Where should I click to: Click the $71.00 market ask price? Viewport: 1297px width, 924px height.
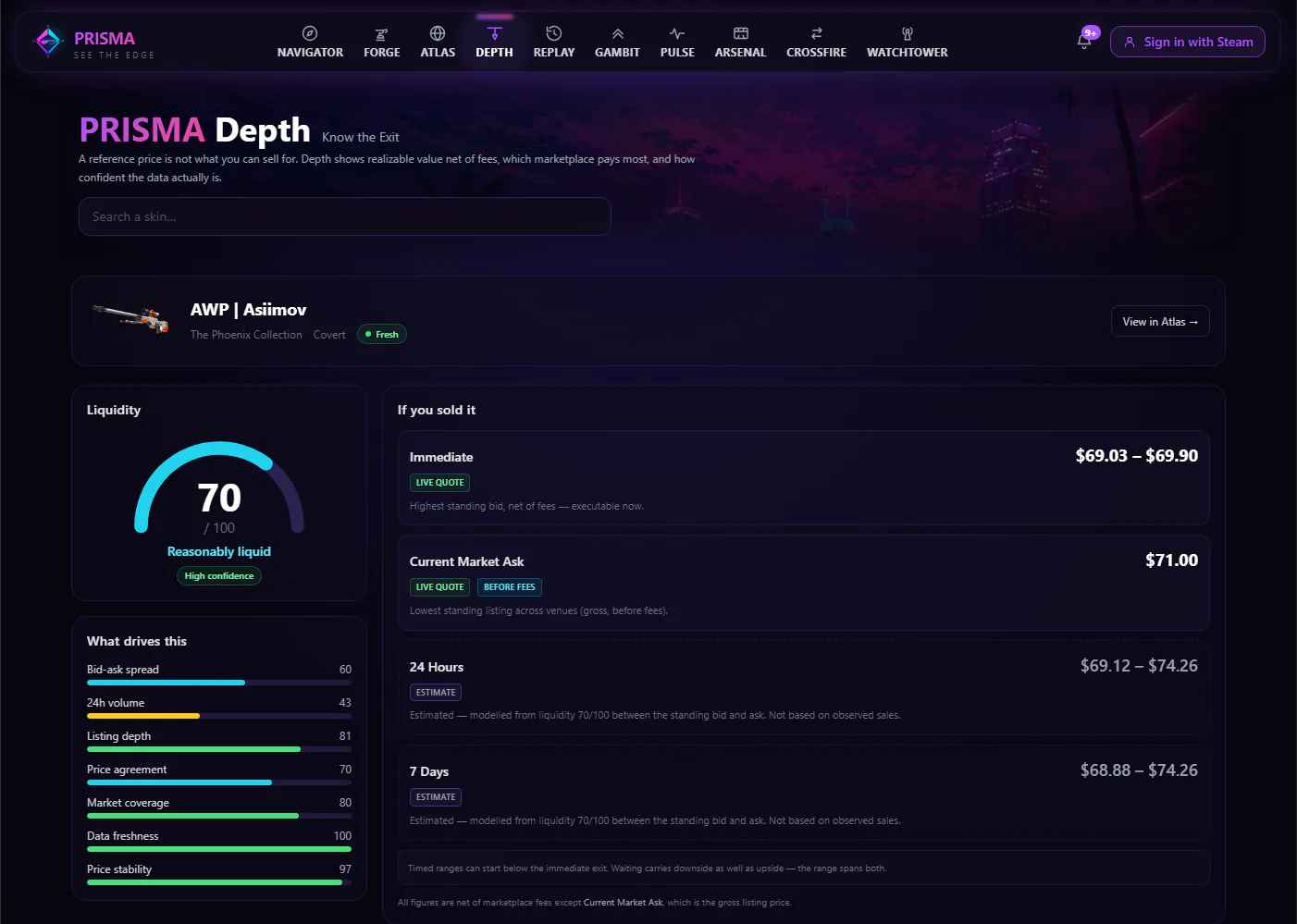tap(1171, 561)
